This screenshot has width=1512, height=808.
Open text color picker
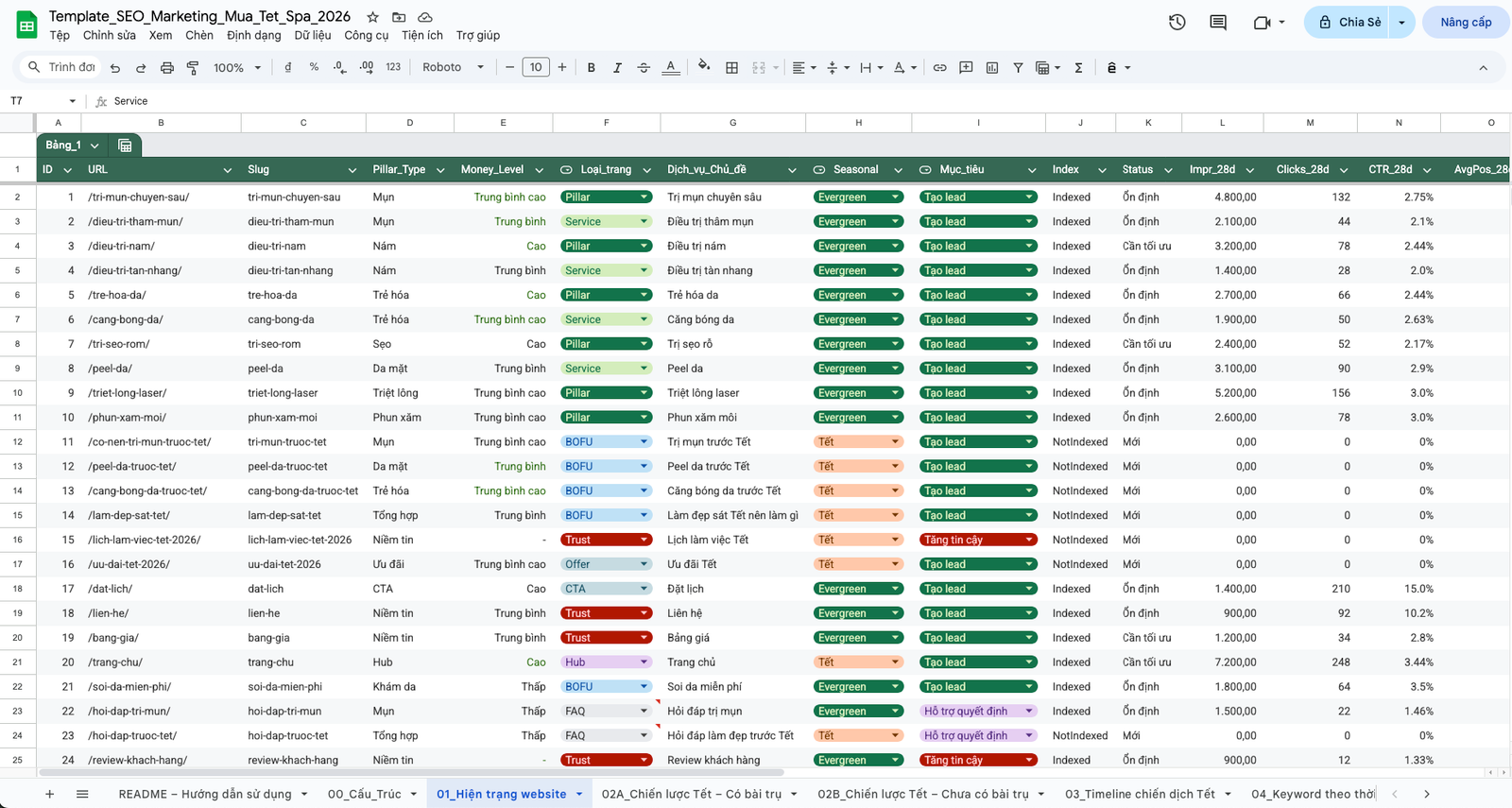click(x=670, y=67)
